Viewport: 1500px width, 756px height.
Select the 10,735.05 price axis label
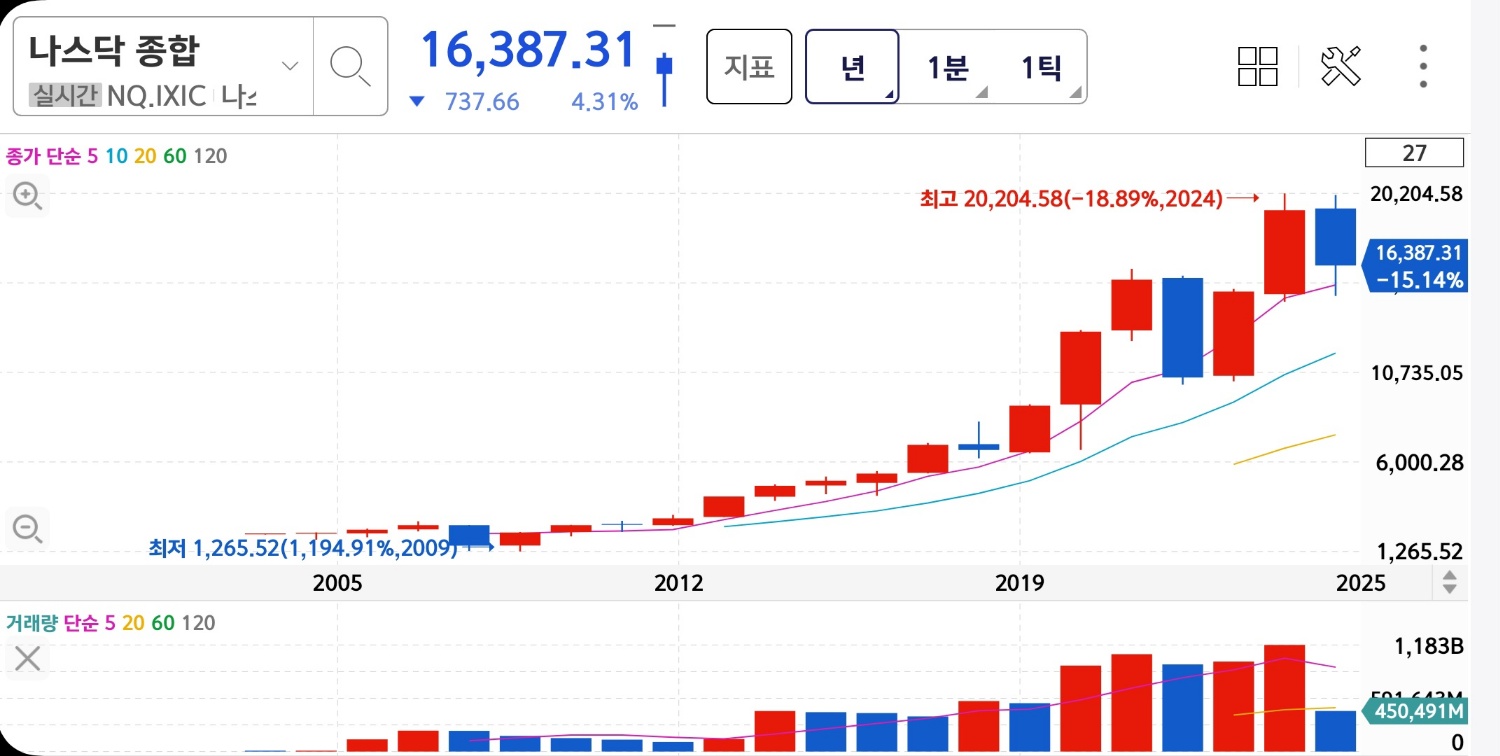tap(1419, 373)
